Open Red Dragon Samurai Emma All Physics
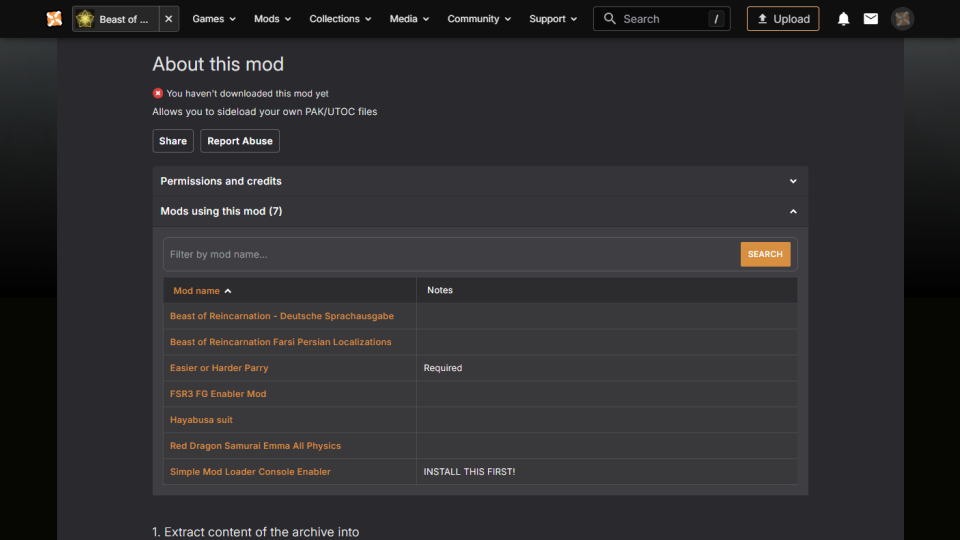Viewport: 960px width, 540px height. point(255,446)
